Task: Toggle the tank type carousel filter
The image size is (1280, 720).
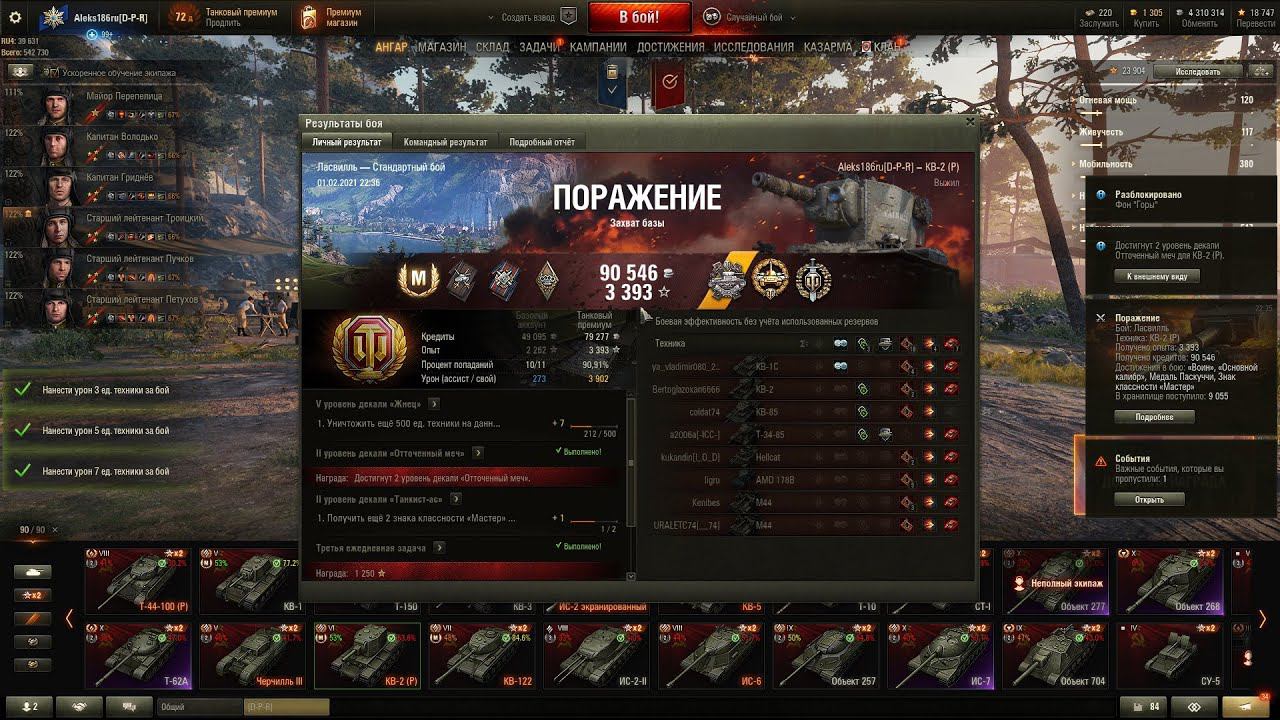Action: pyautogui.click(x=32, y=572)
